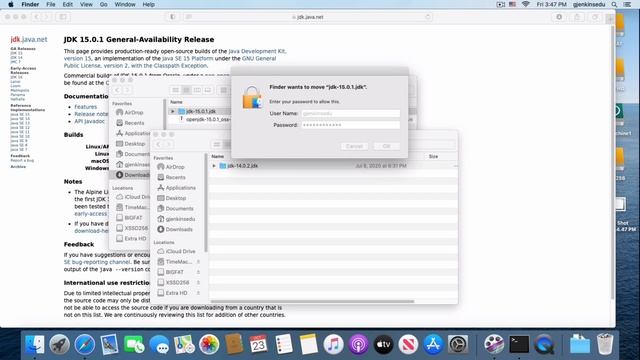This screenshot has height=360, width=640.
Task: Click Safari Share toolbar button
Action: (x=577, y=17)
